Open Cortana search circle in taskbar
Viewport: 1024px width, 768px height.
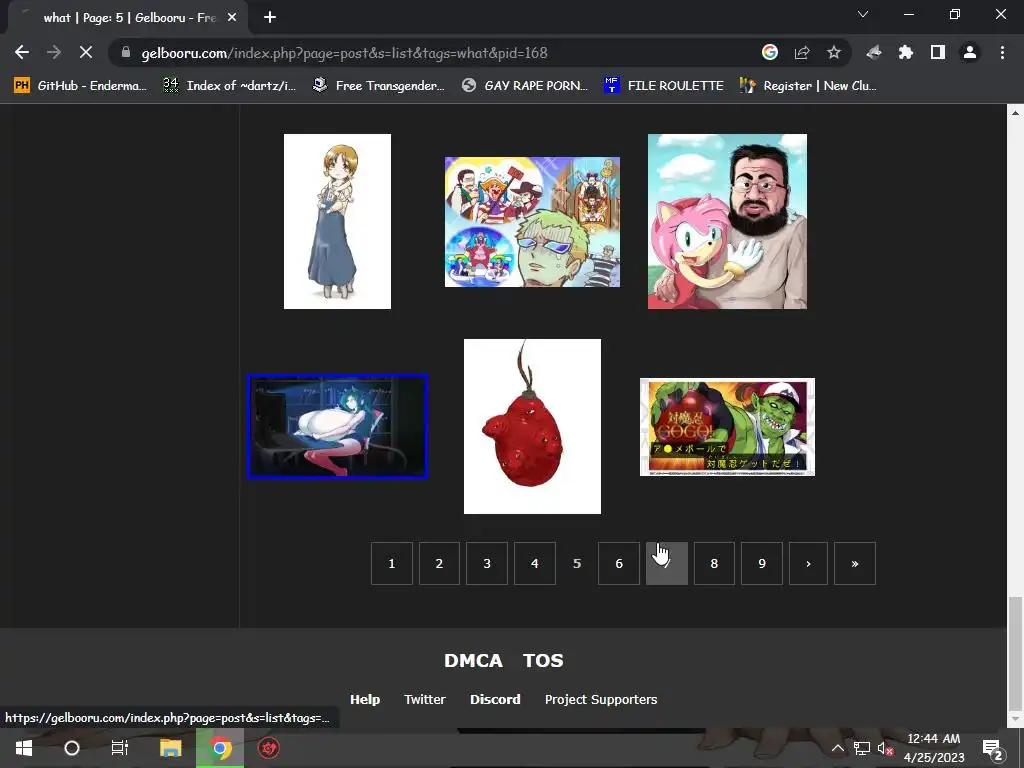coord(72,748)
